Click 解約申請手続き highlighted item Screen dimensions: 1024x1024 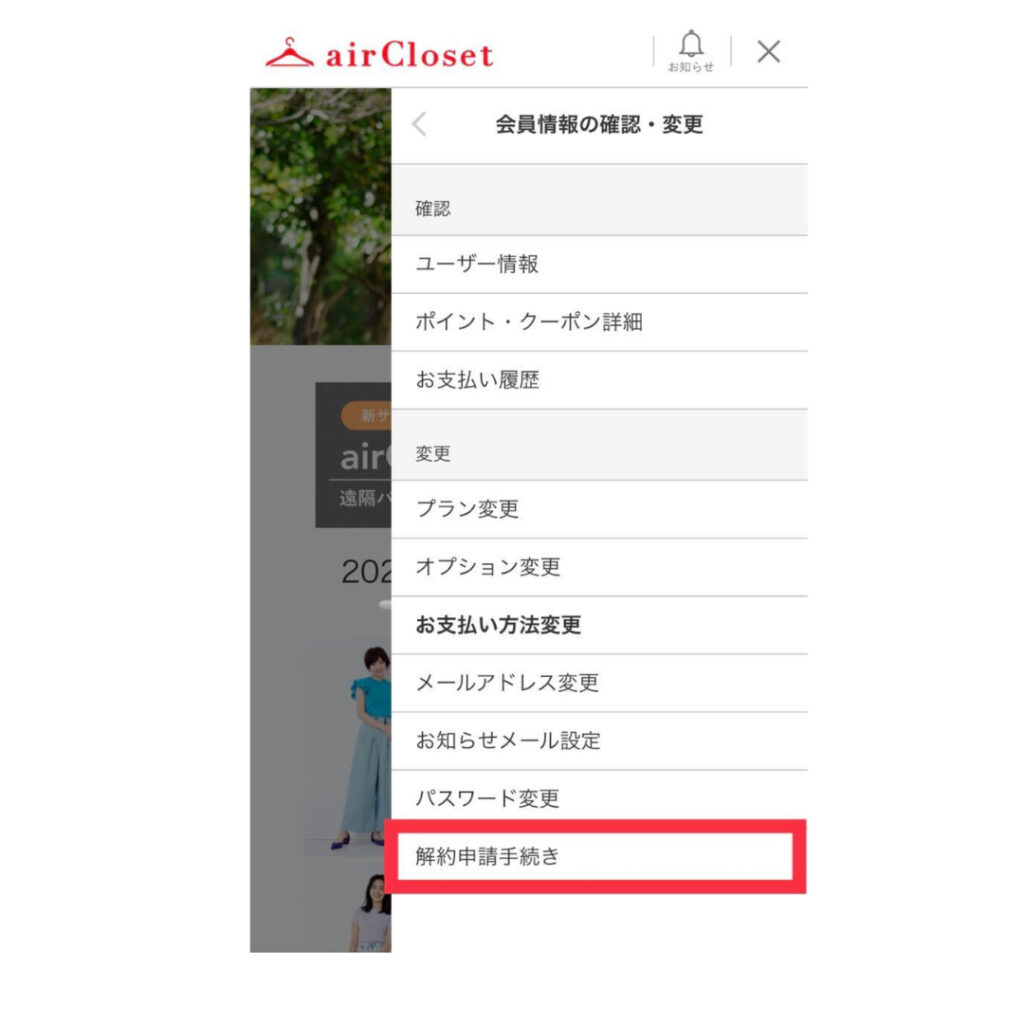tap(595, 856)
